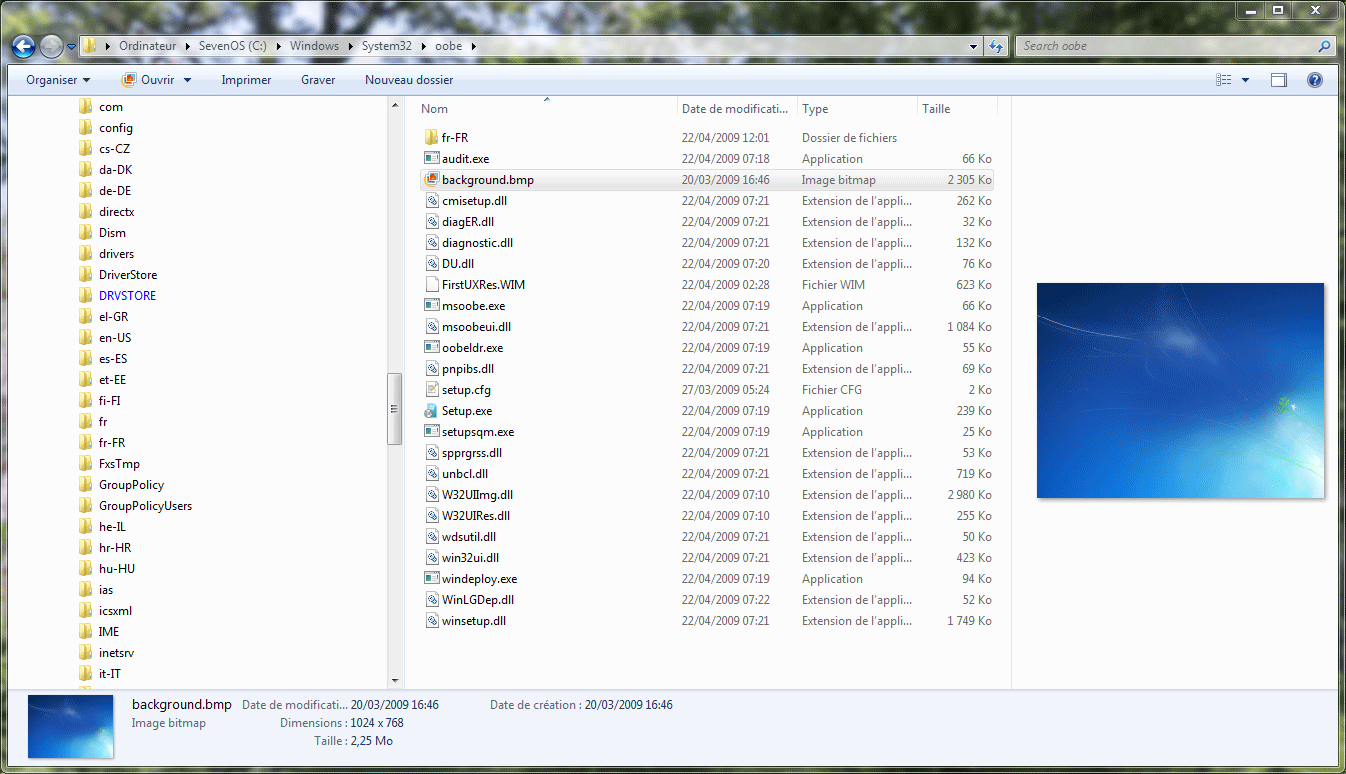Click the 2,25 Mo size value
The width and height of the screenshot is (1346, 774).
370,741
